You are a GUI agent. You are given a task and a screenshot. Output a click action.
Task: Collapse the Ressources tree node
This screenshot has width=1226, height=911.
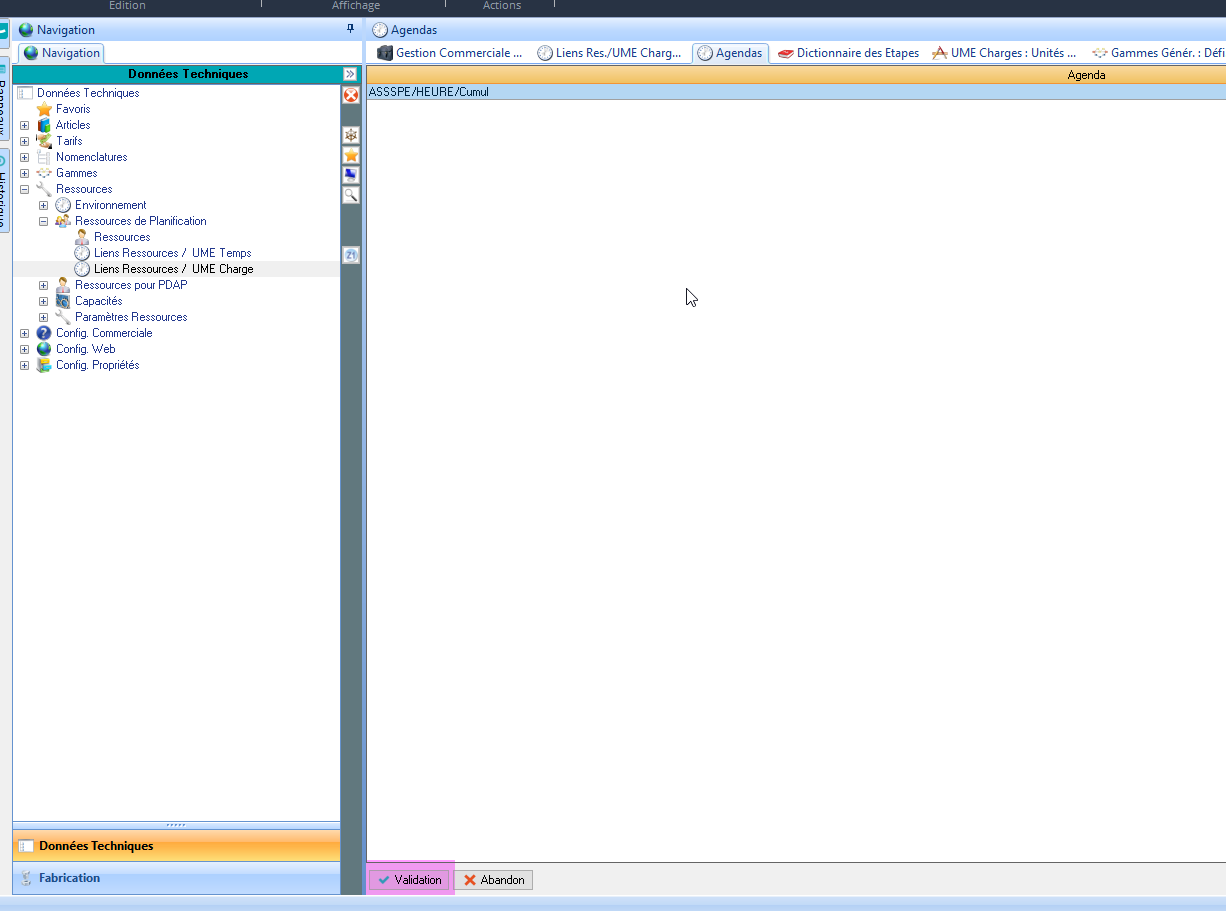(x=25, y=189)
